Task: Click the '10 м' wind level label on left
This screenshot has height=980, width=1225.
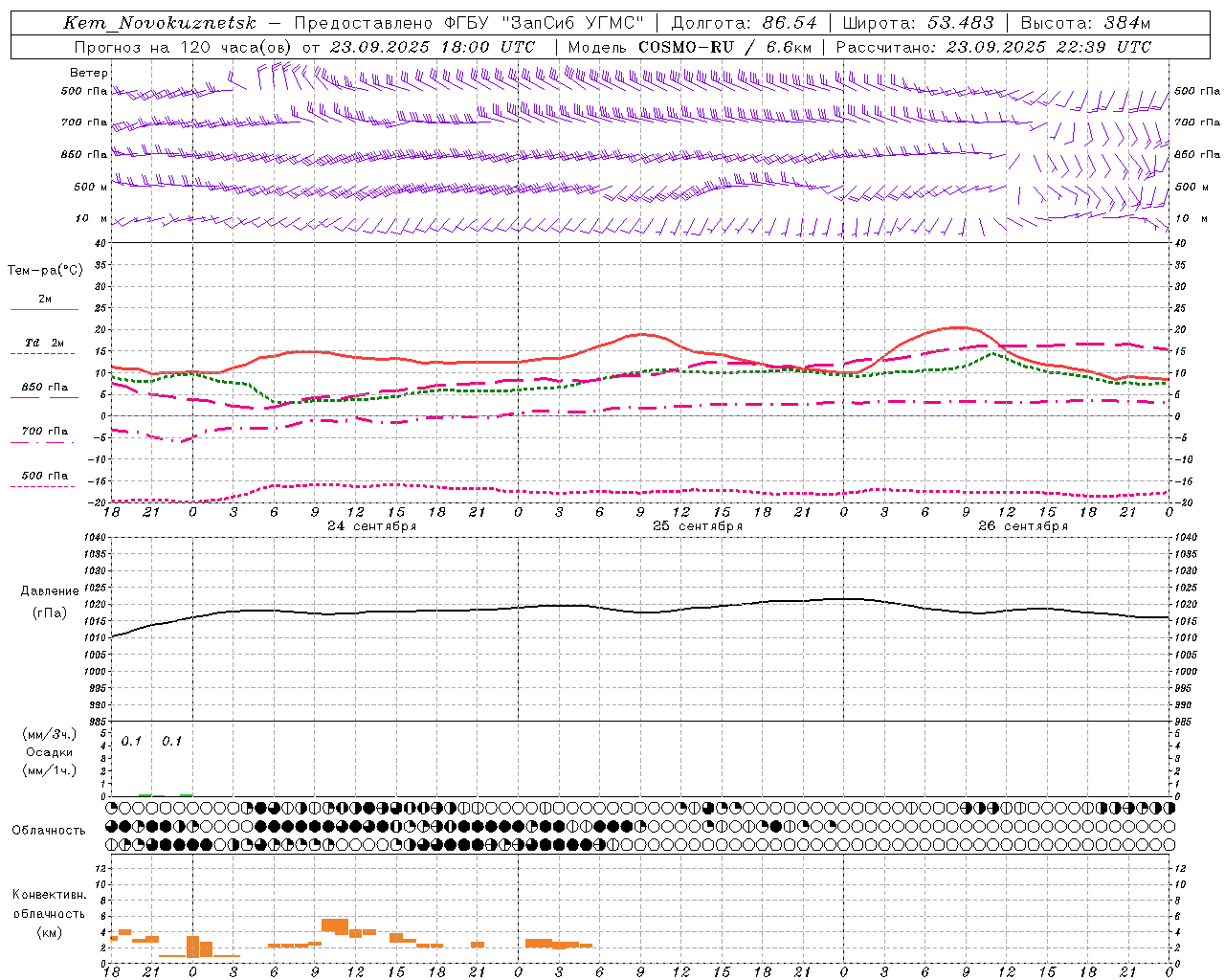Action: (91, 218)
